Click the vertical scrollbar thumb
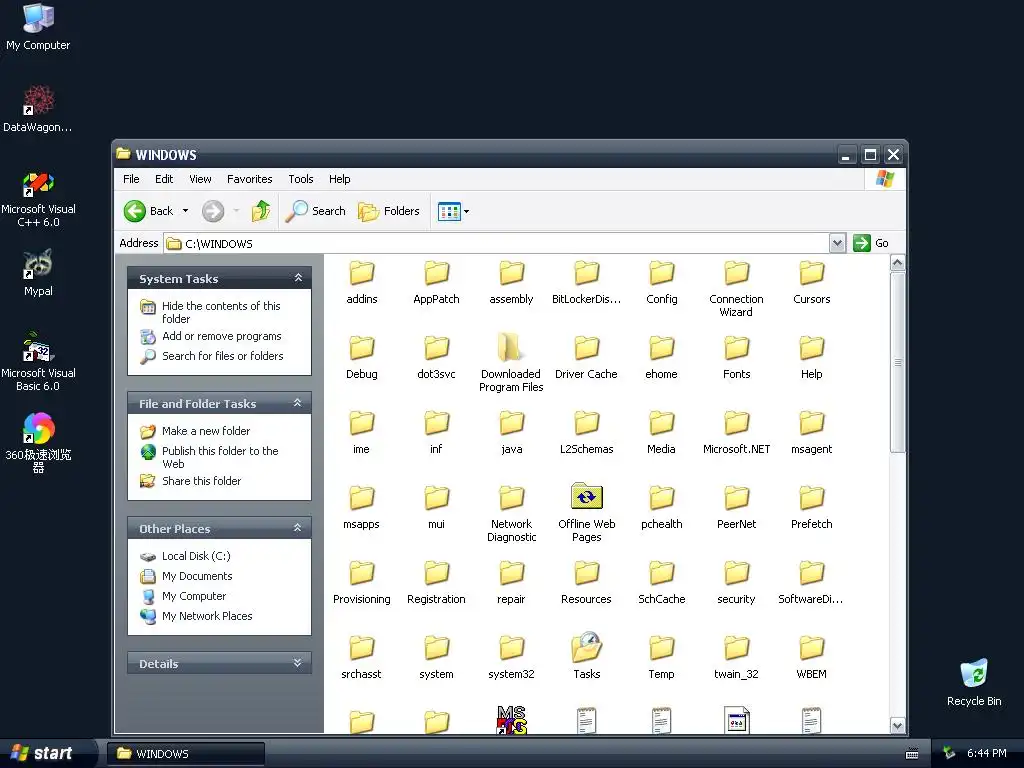The image size is (1024, 768). [898, 362]
